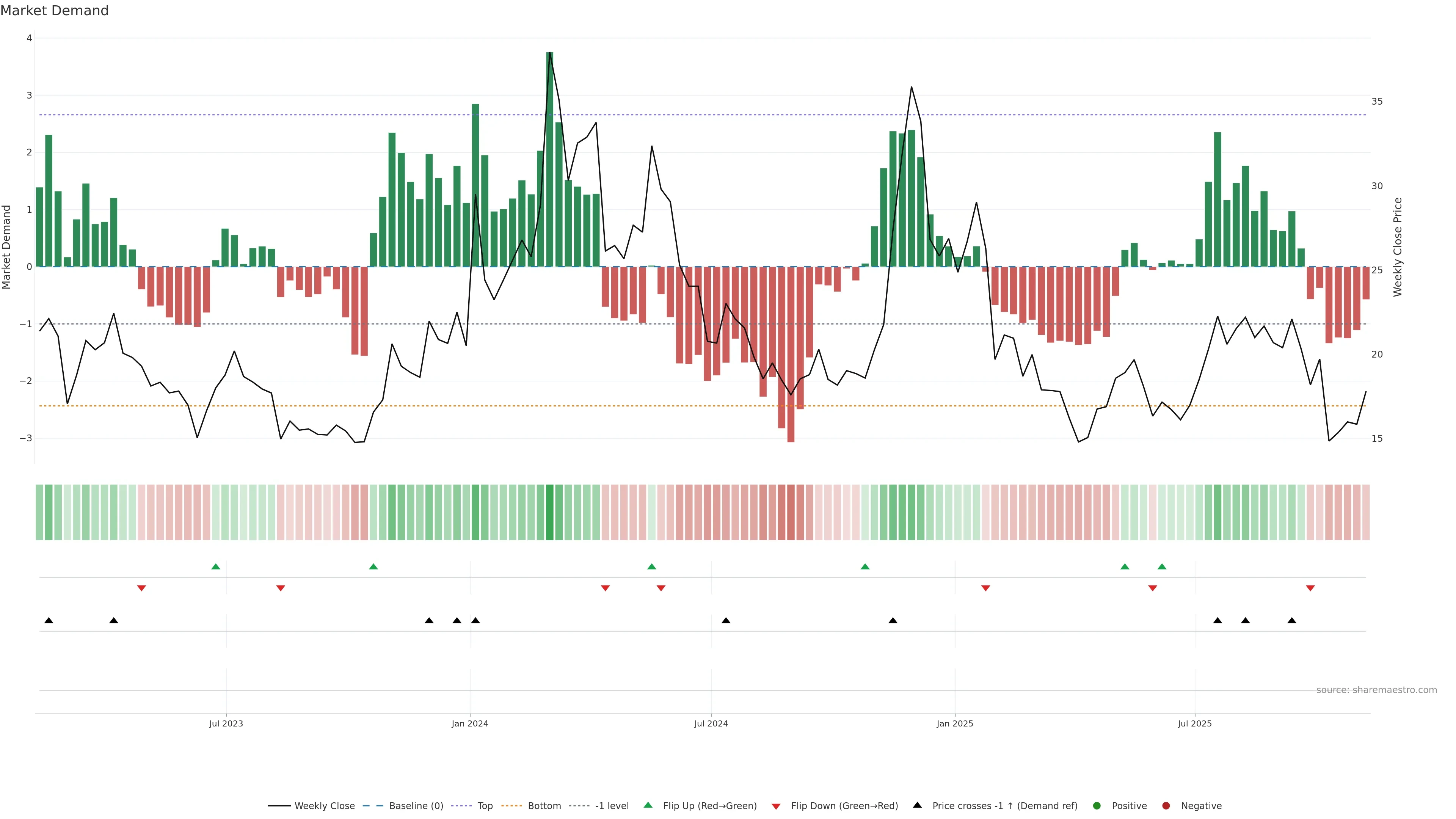Image resolution: width=1456 pixels, height=819 pixels.
Task: Click red Flip Down legend triangle icon
Action: 776,806
